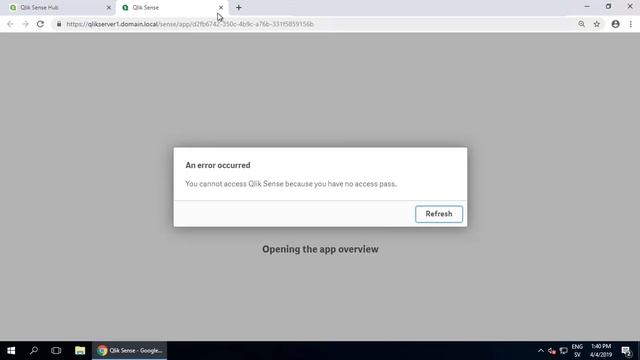
Task: Open the zoom magnifier icon in address bar
Action: [581, 24]
